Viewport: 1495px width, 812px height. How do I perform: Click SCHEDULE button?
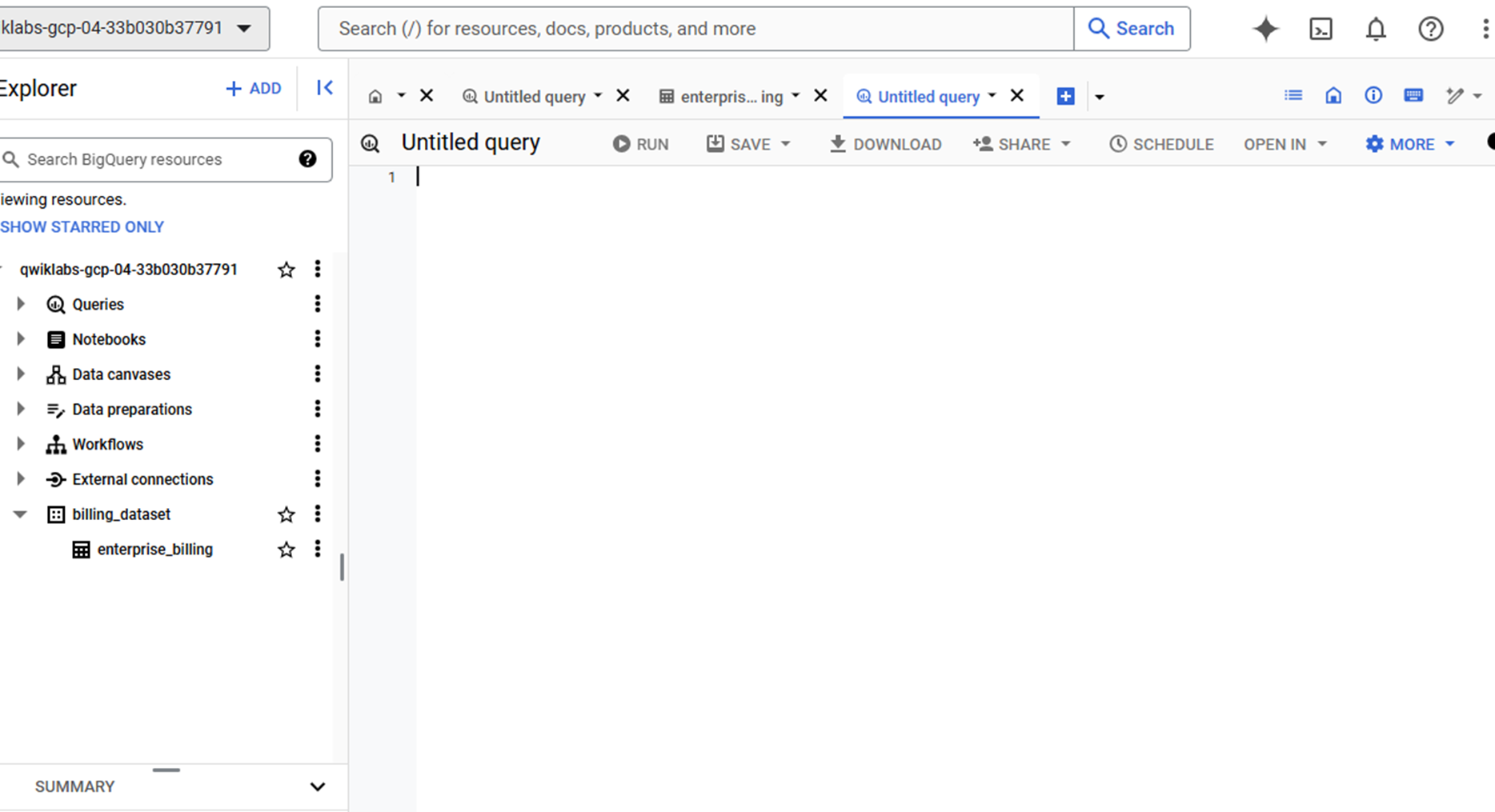coord(1161,144)
